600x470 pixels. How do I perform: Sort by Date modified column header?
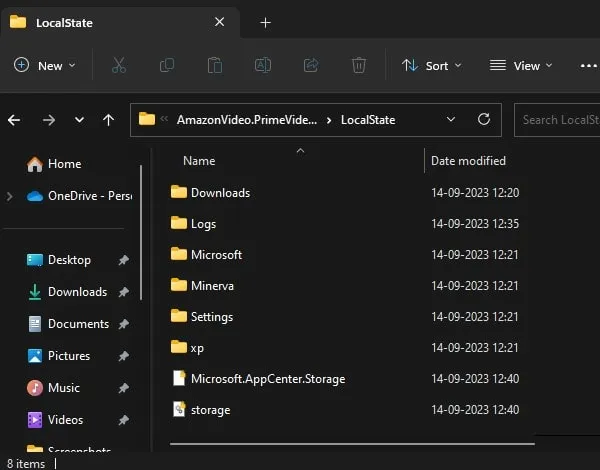point(468,161)
